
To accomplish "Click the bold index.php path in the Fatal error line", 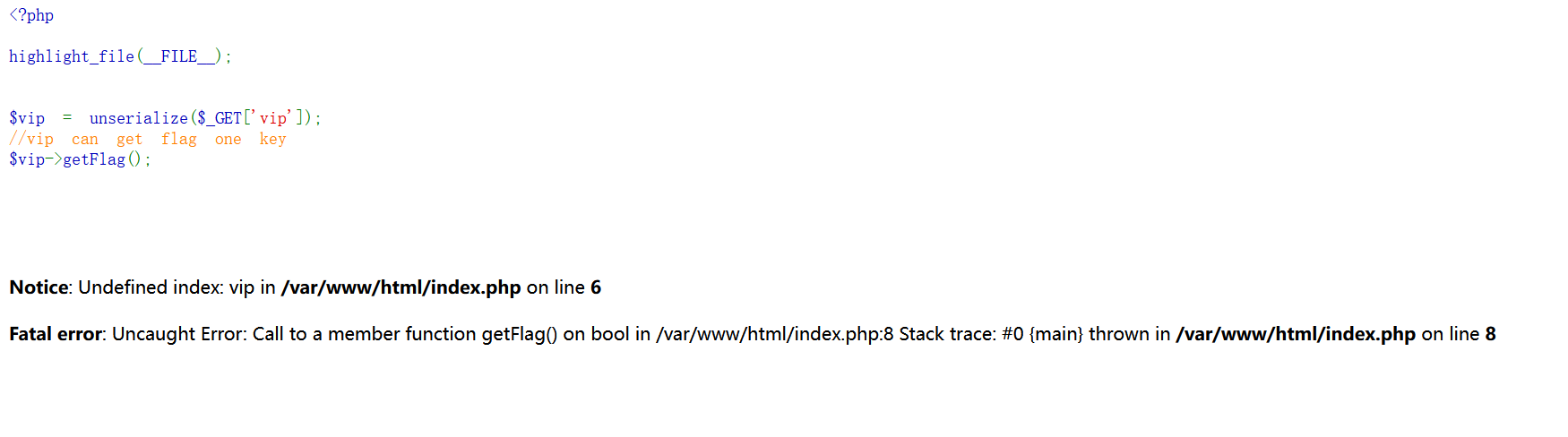I will [x=1296, y=334].
